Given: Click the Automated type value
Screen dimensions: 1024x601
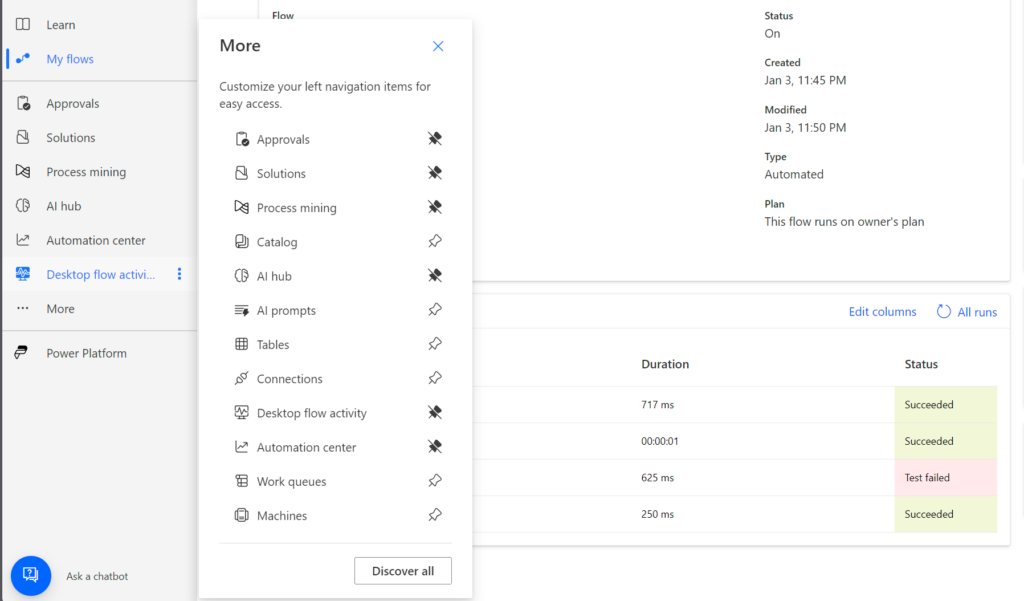Looking at the screenshot, I should (x=794, y=174).
